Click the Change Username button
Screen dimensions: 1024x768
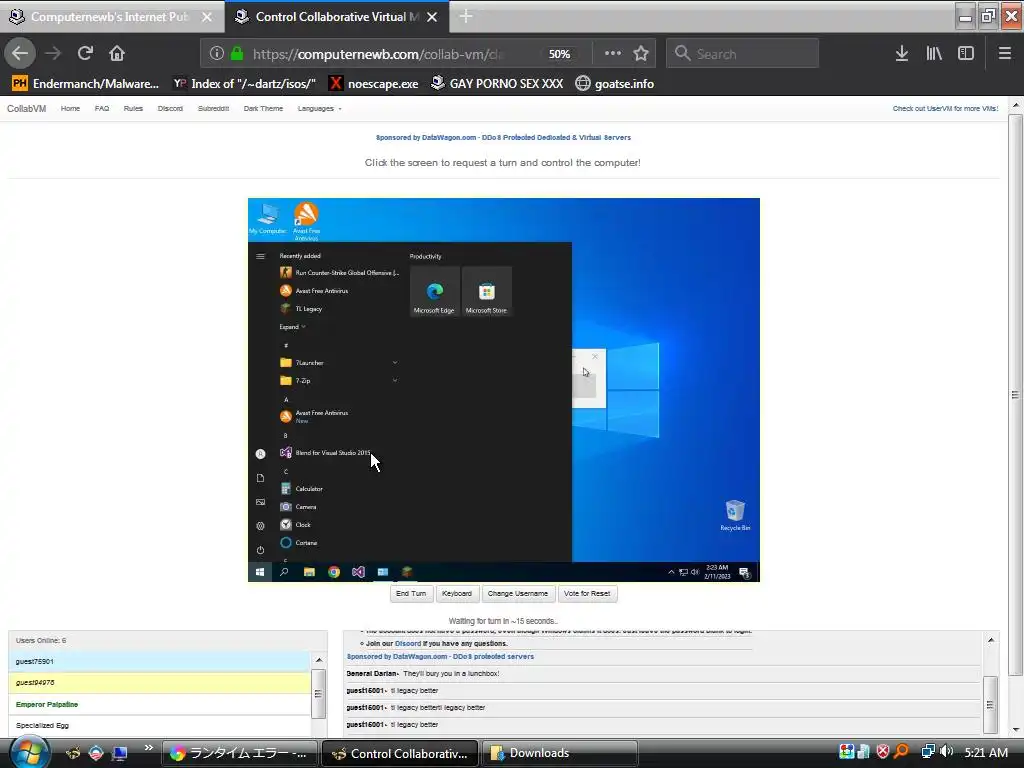tap(518, 594)
